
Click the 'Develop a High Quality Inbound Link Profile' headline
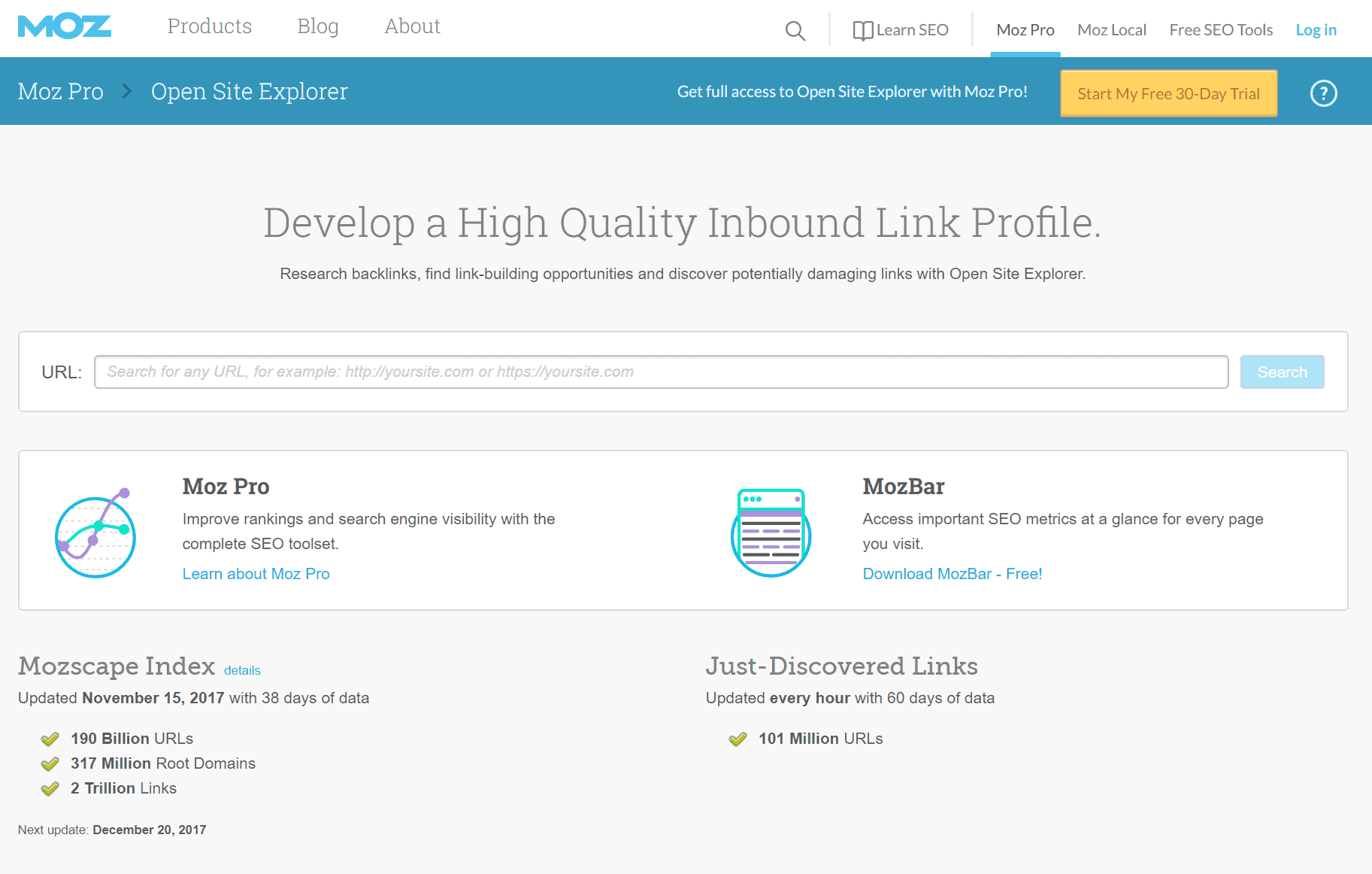(x=683, y=223)
